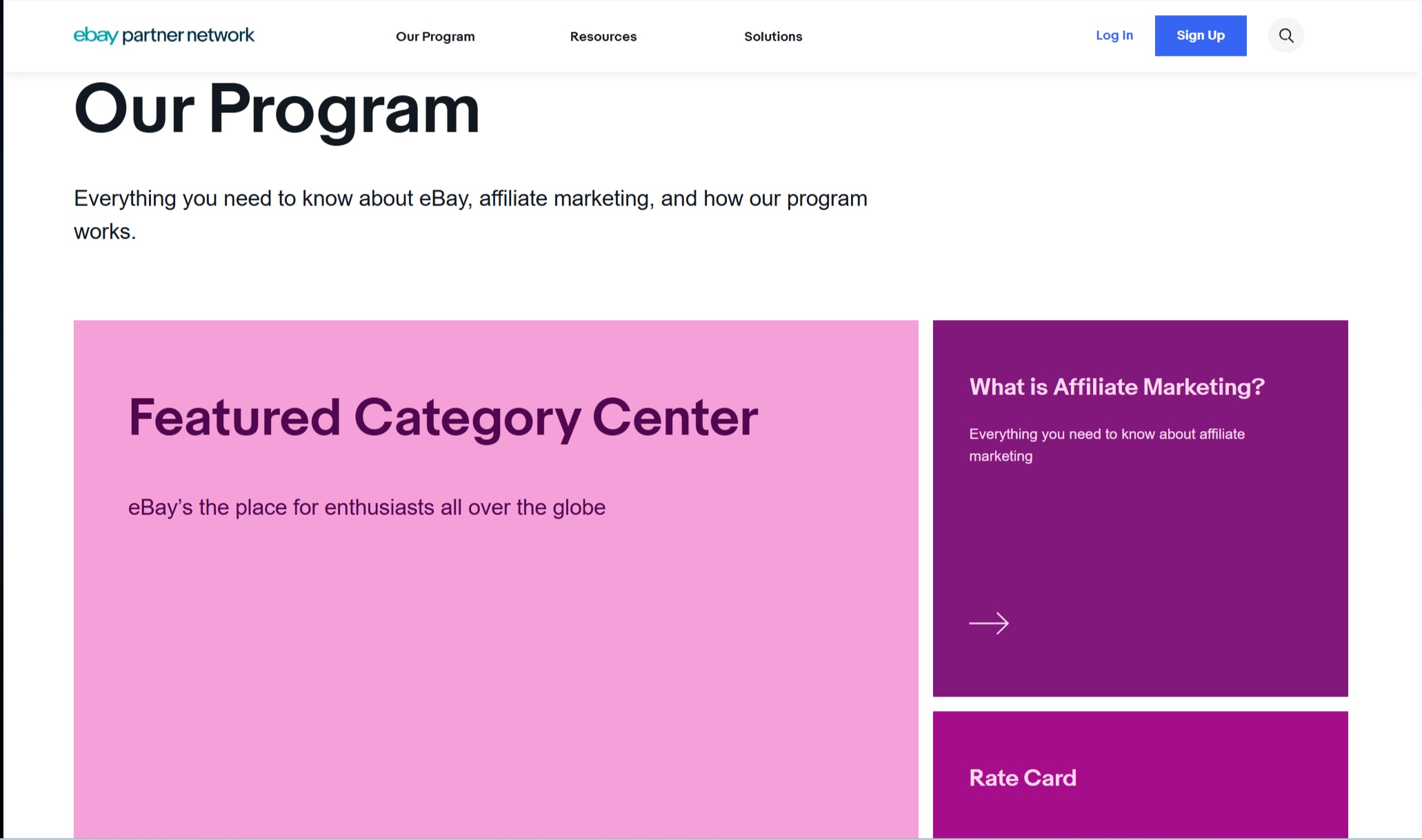Image resolution: width=1422 pixels, height=840 pixels.
Task: Open the Rate Card tile title
Action: [1022, 778]
